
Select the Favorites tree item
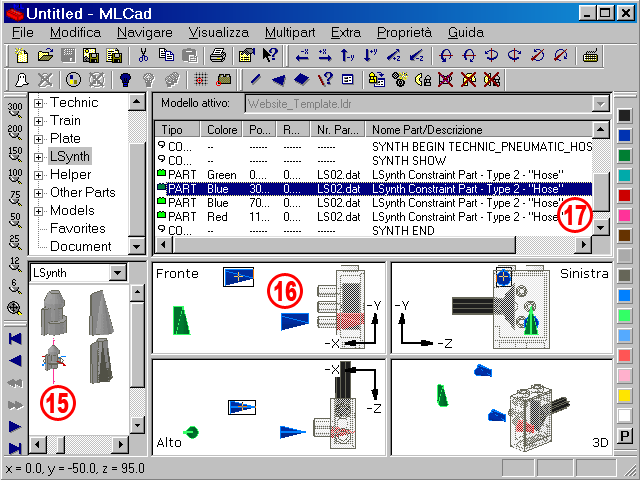[78, 229]
